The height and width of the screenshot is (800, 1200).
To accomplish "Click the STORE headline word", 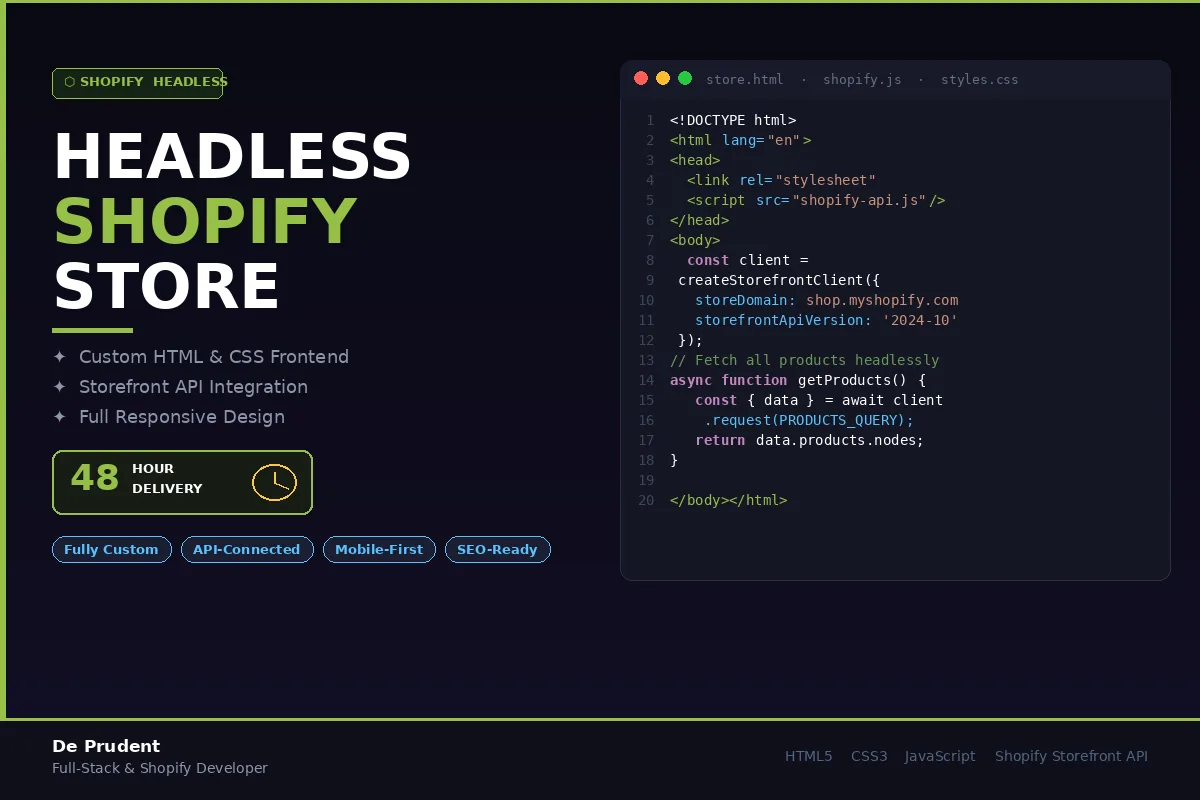I will tap(166, 287).
